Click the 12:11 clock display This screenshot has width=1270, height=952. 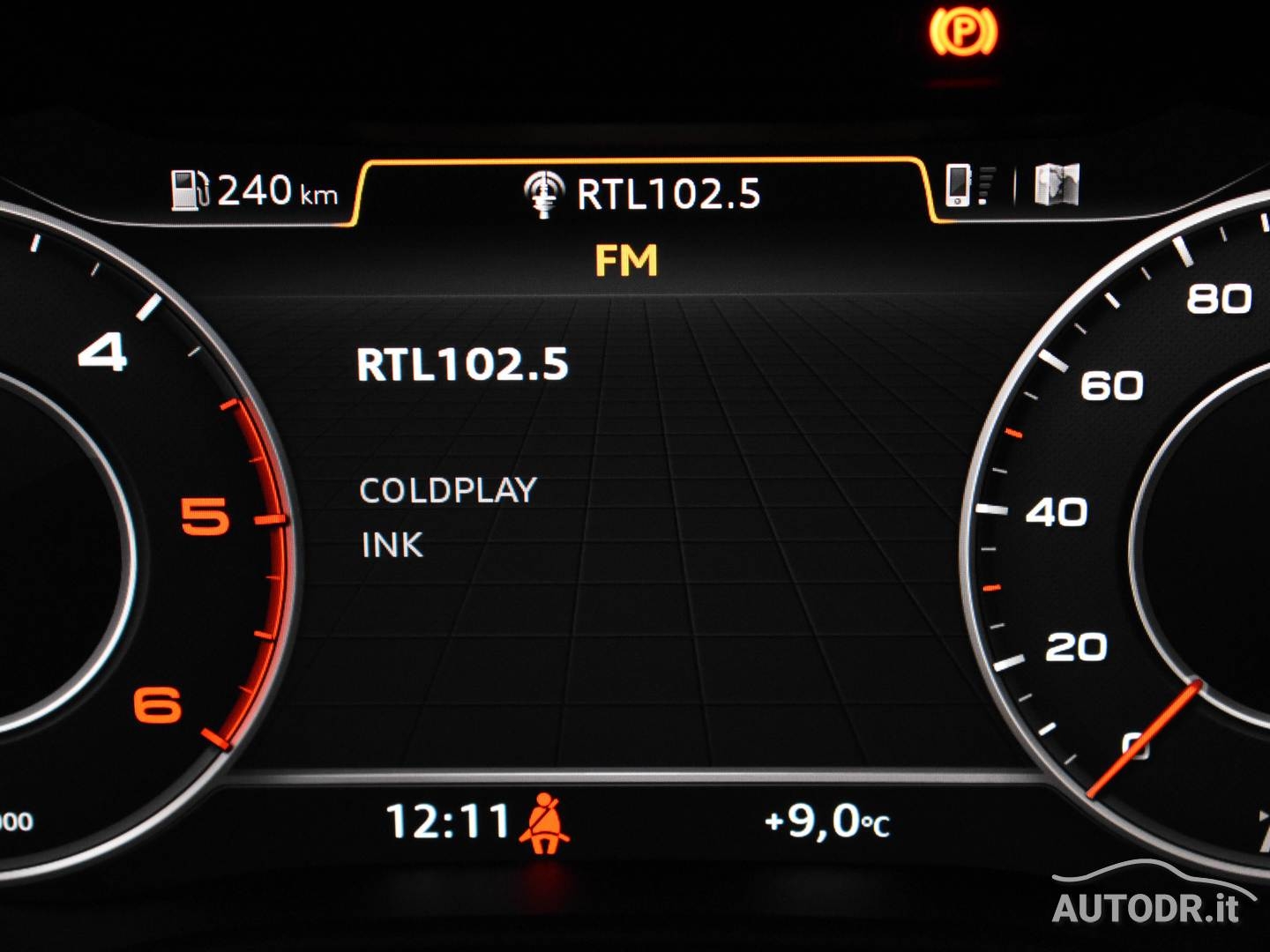point(448,822)
